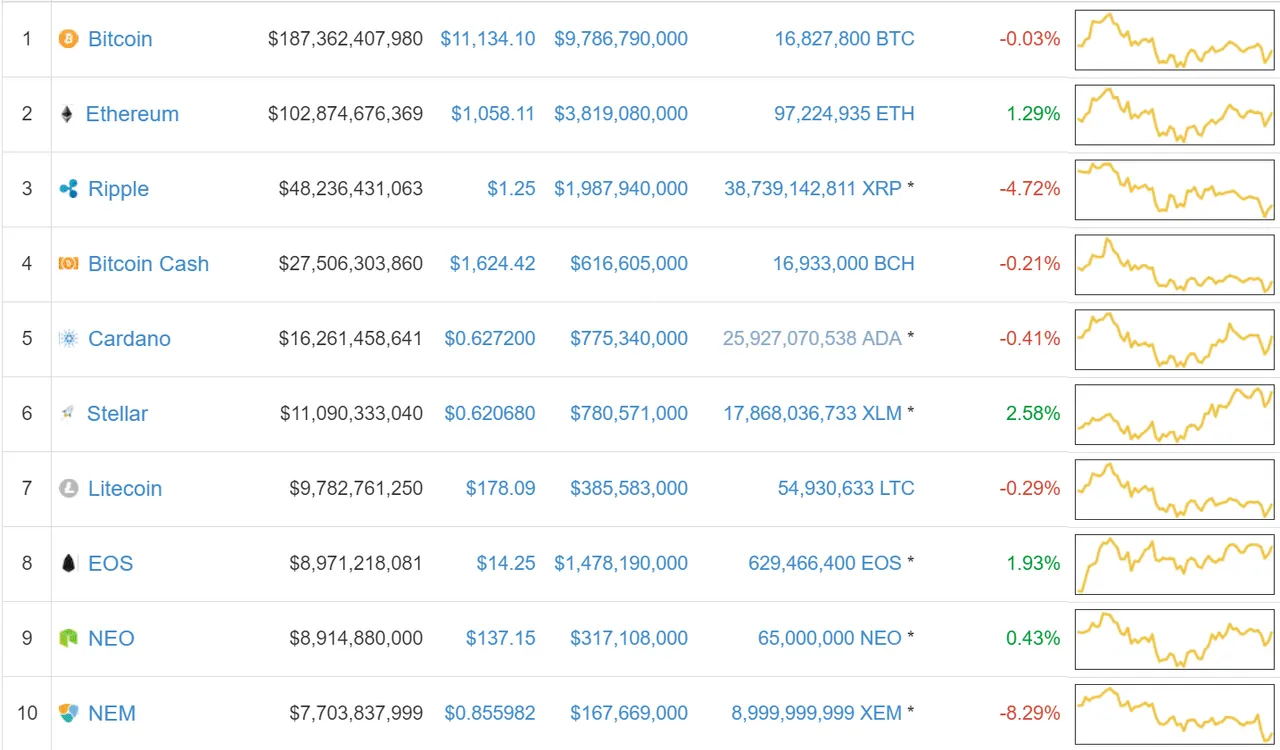Click Ethereum volume $3,819,080,000

point(621,114)
